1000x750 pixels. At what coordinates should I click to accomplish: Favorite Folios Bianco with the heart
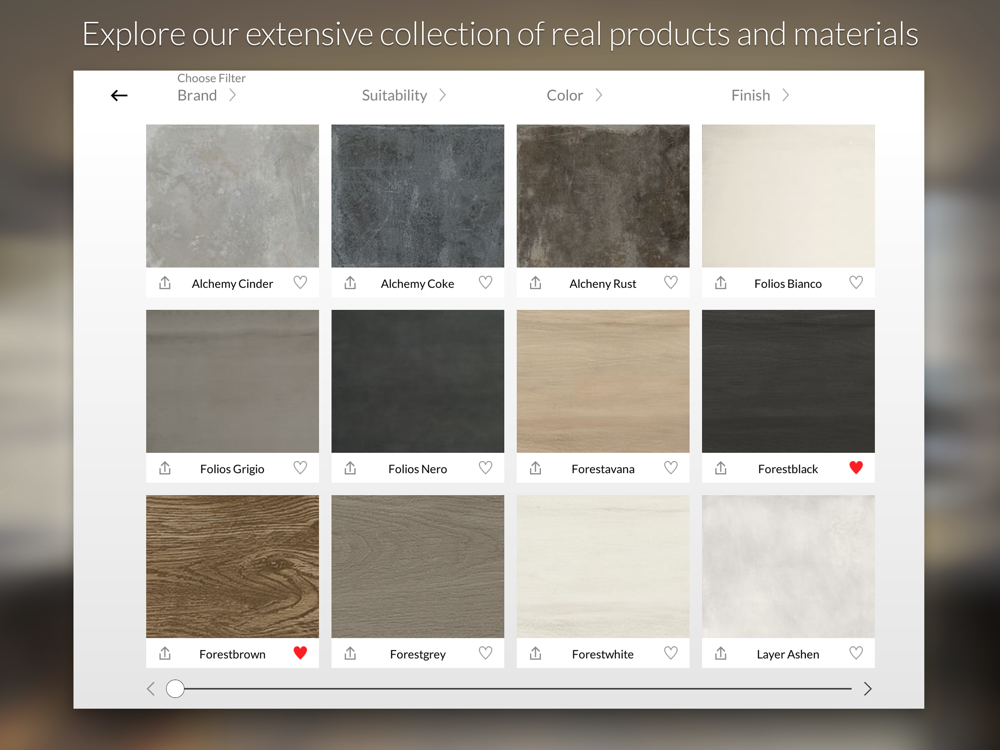(x=856, y=282)
